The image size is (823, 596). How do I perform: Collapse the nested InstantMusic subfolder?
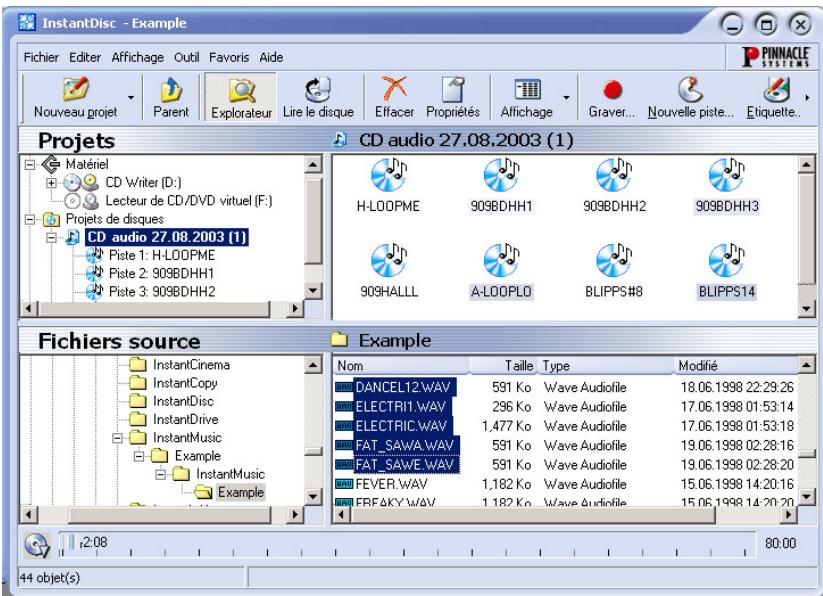[x=161, y=474]
